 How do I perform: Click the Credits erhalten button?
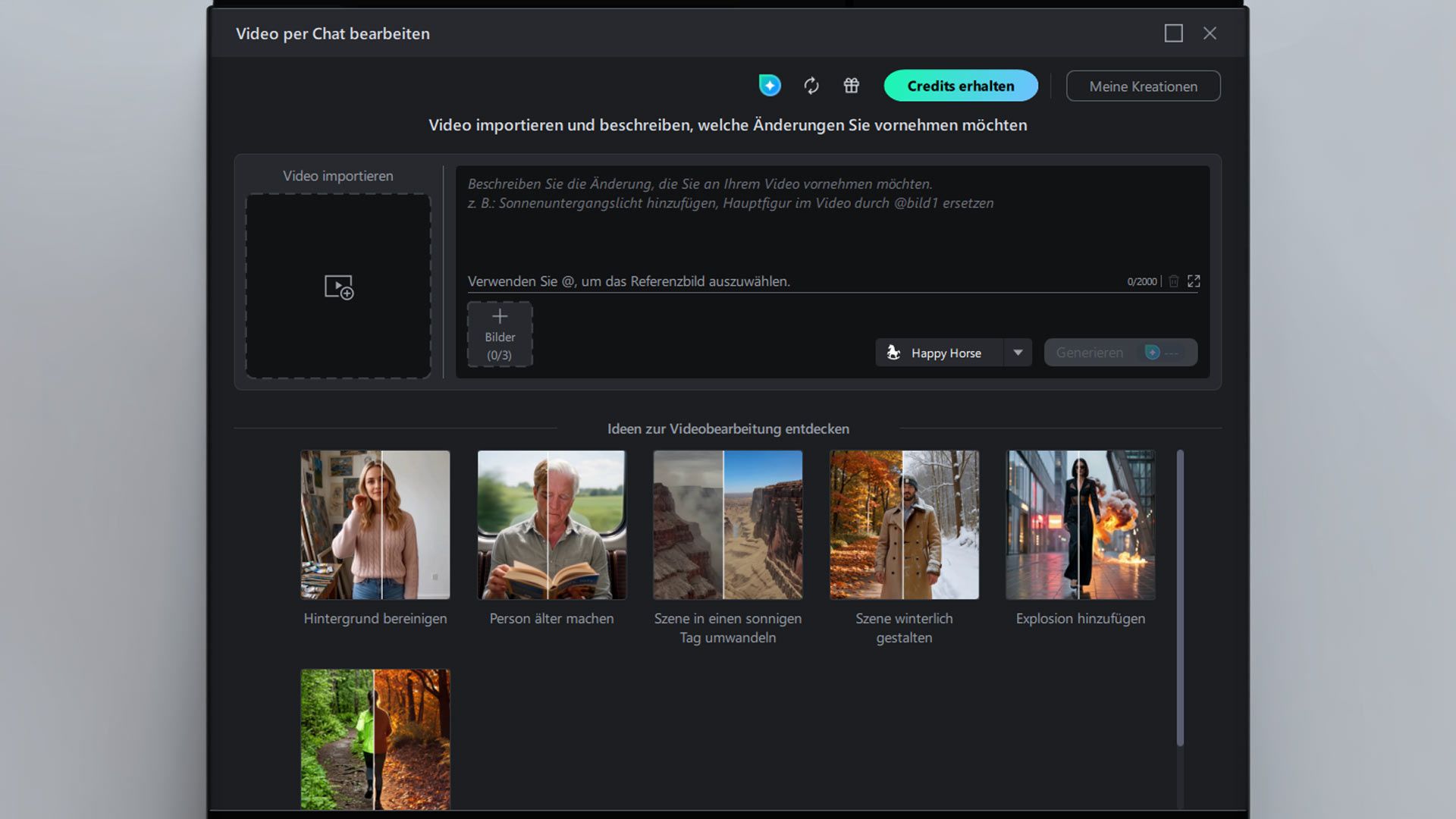tap(961, 86)
